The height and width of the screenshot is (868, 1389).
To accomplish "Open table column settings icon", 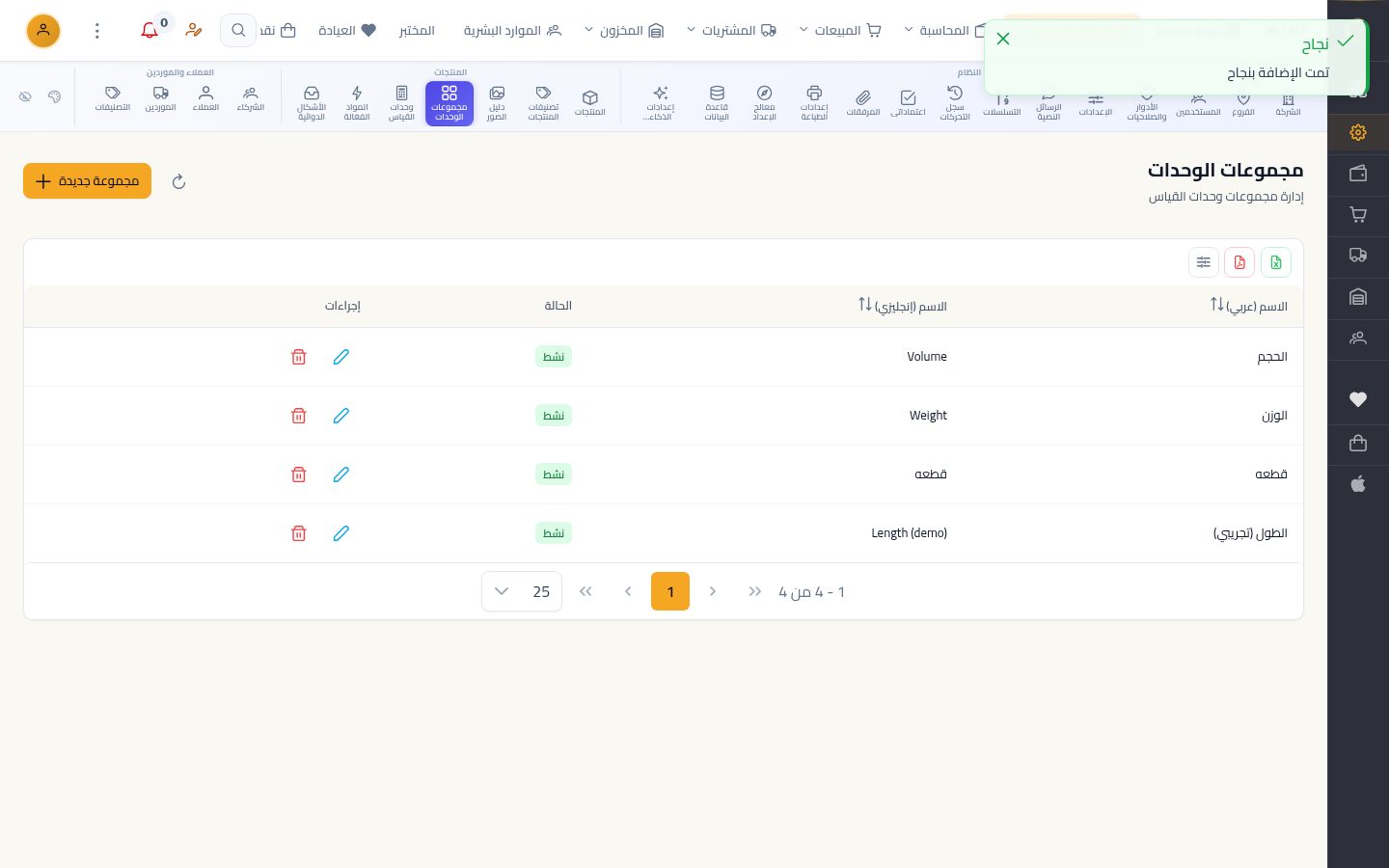I will pyautogui.click(x=1204, y=262).
